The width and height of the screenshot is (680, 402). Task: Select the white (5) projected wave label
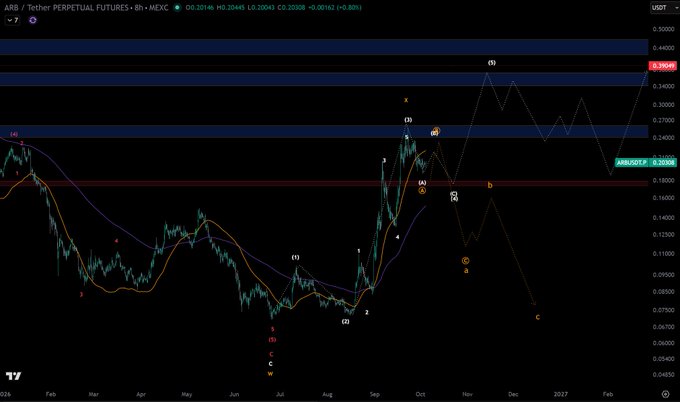[491, 63]
